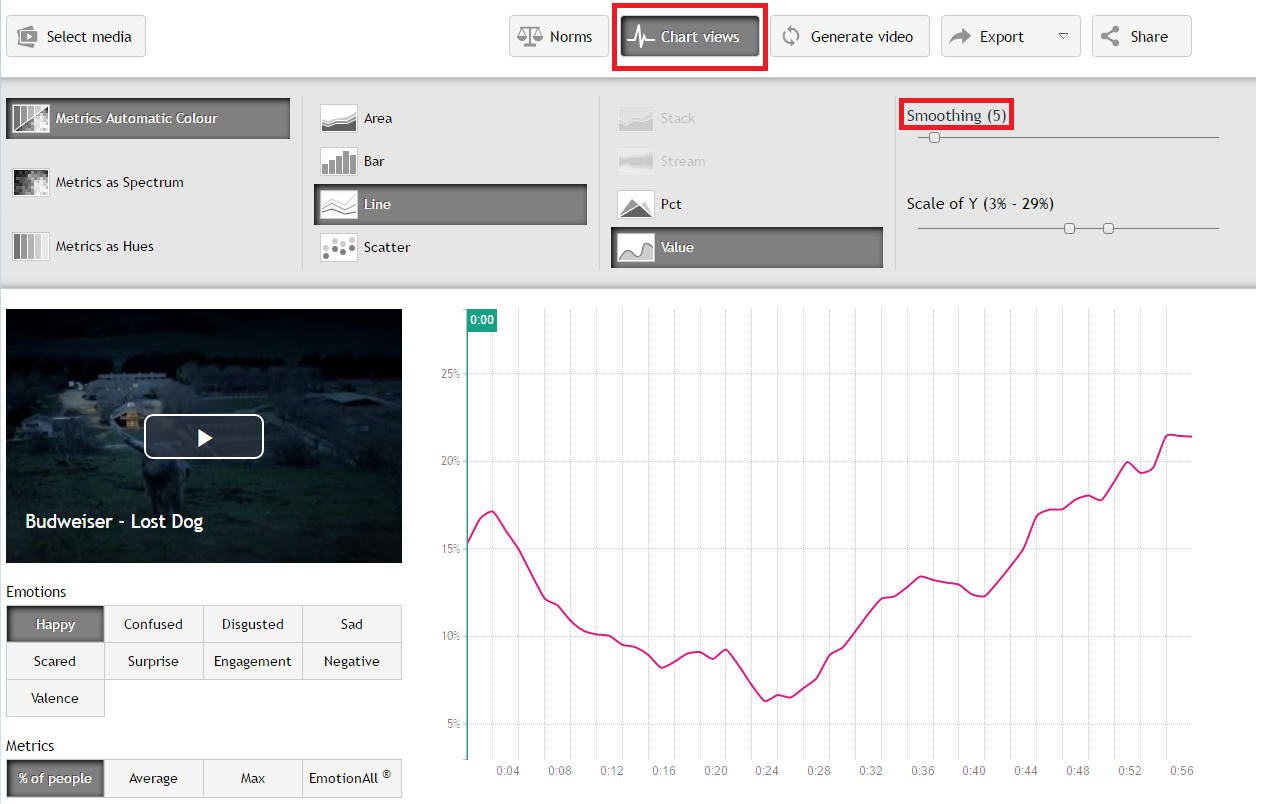1278x804 pixels.
Task: Select the Scared emotion
Action: tap(55, 661)
